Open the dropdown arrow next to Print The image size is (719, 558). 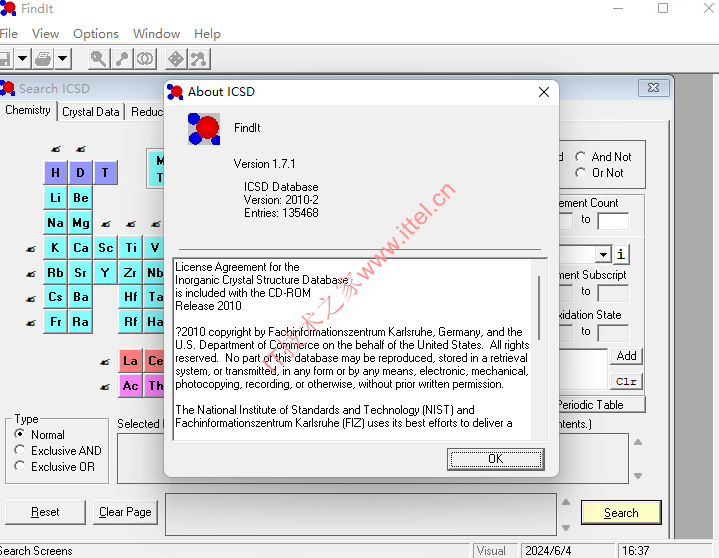(x=63, y=59)
